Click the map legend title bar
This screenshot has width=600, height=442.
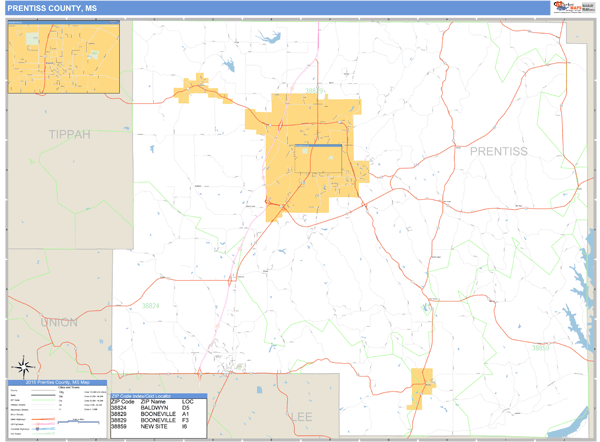[57, 383]
